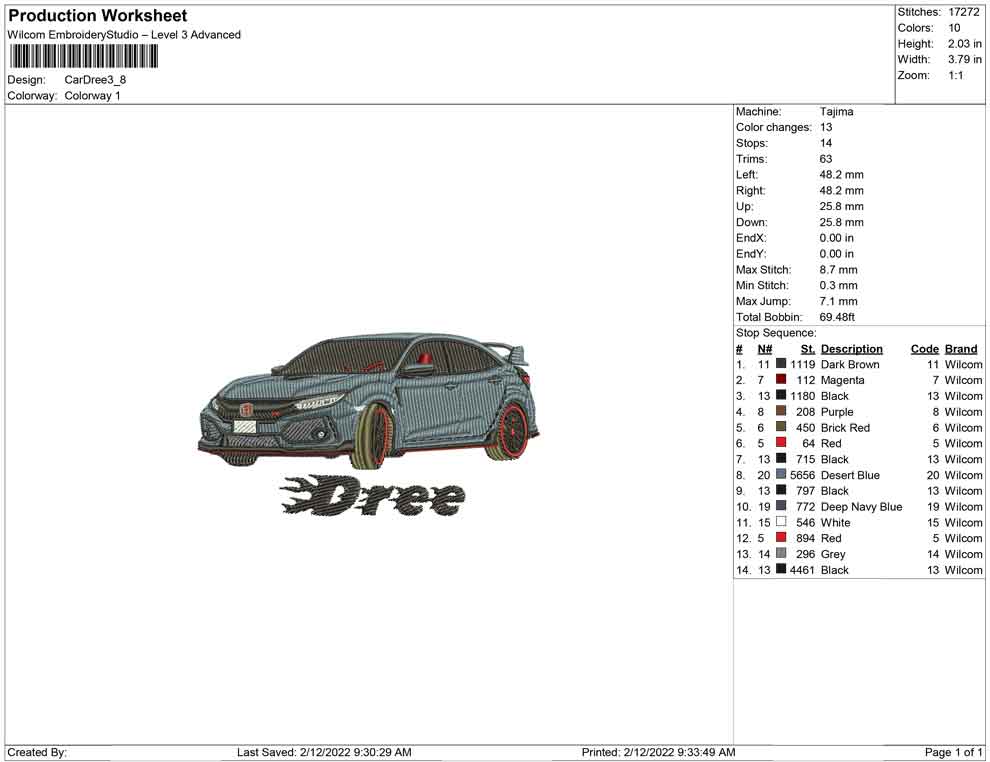
Task: Click the stitch count '4461' in row 14
Action: (x=802, y=569)
